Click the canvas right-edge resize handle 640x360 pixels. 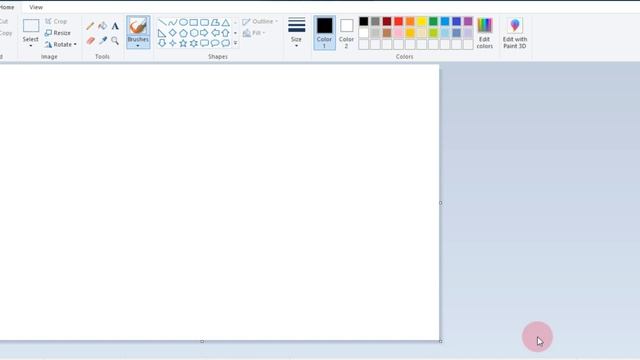441,202
